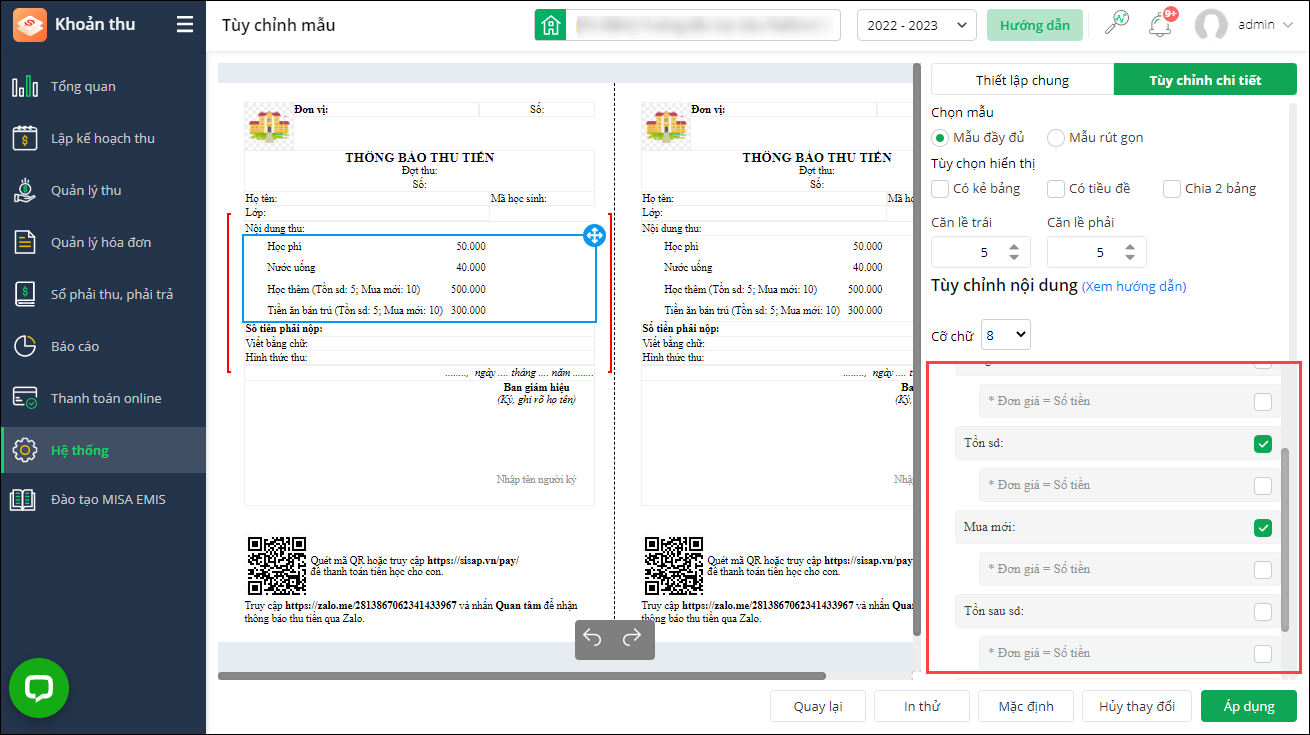Uncheck the Tồn sd: checkbox
The image size is (1310, 735).
point(1263,443)
